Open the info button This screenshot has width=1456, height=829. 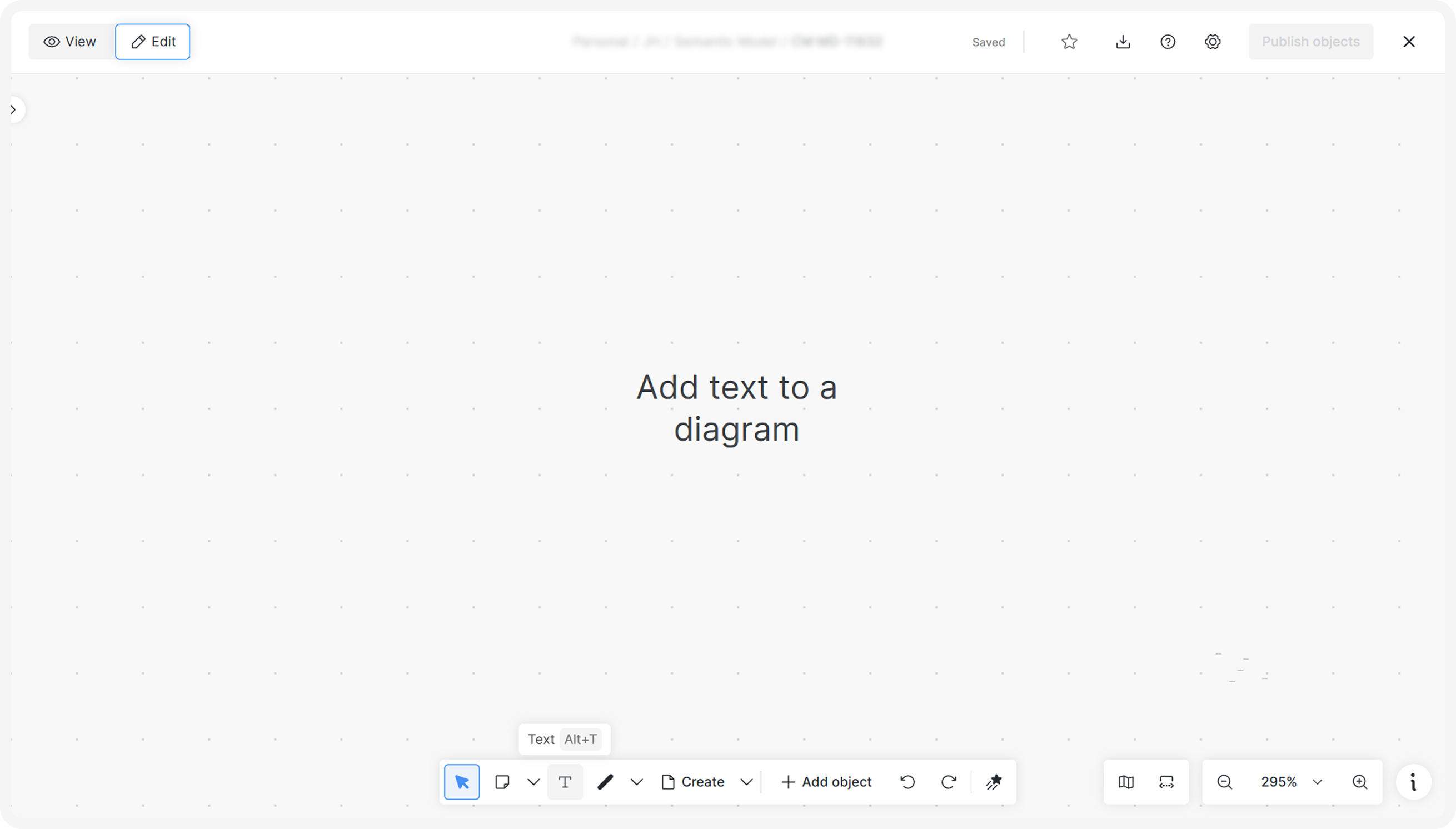click(1413, 782)
